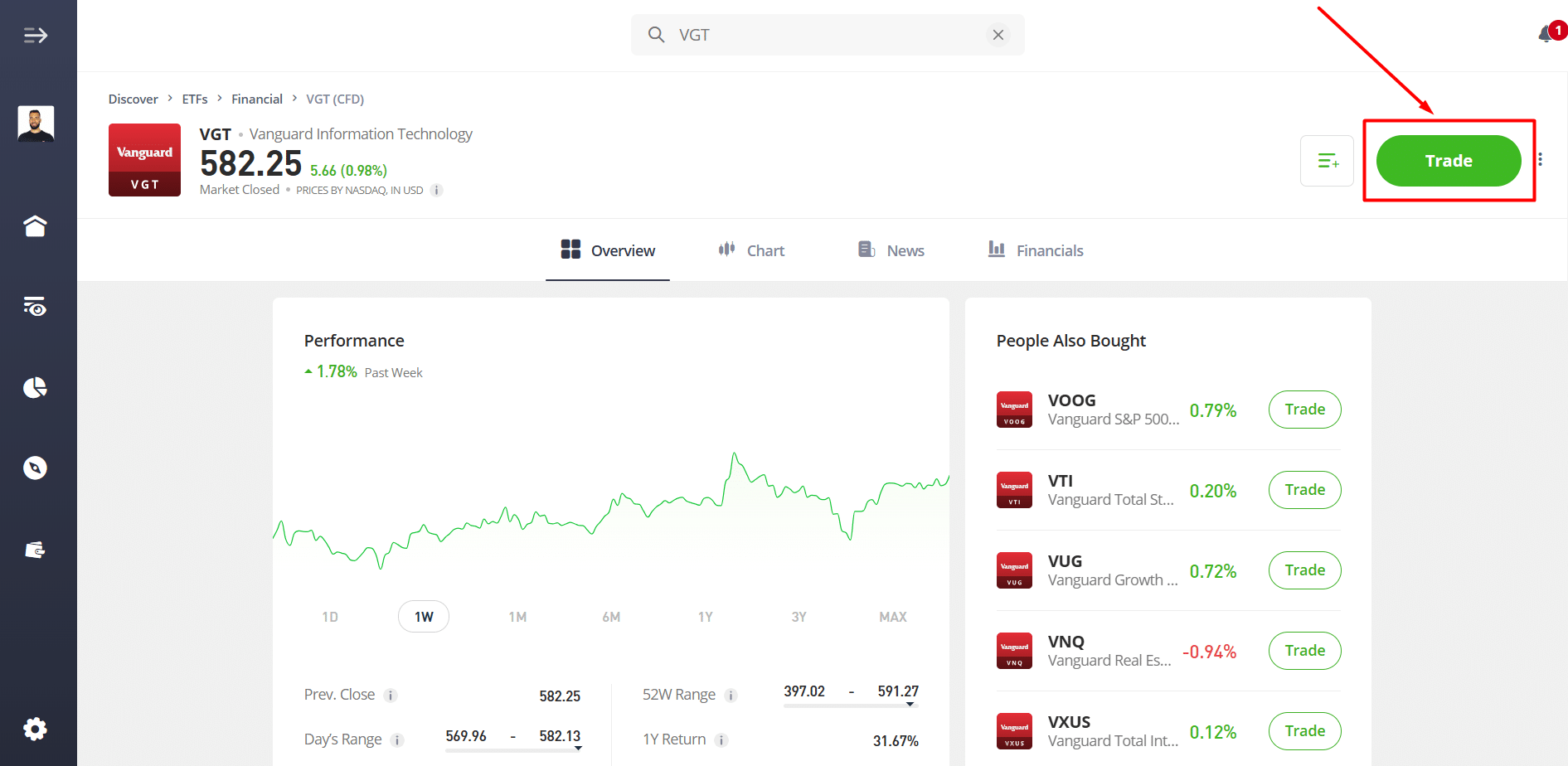Clear the VGT search text
Screen dimensions: 1568x766
click(998, 35)
